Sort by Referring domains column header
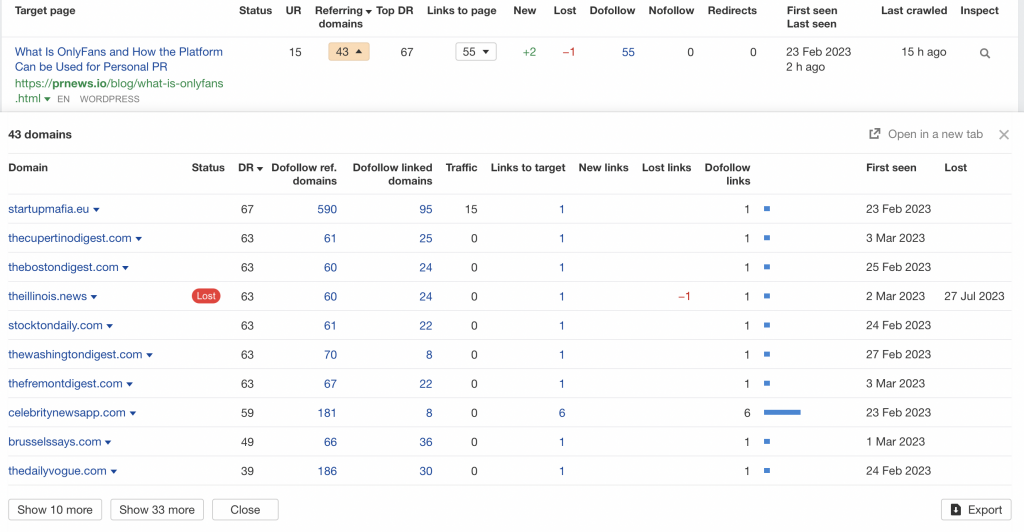This screenshot has width=1024, height=532. [343, 17]
